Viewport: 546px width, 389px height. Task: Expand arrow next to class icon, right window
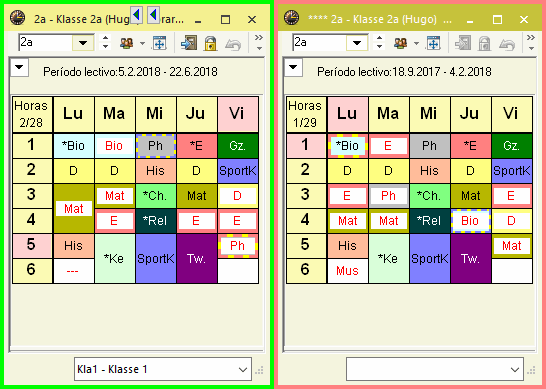pos(416,44)
